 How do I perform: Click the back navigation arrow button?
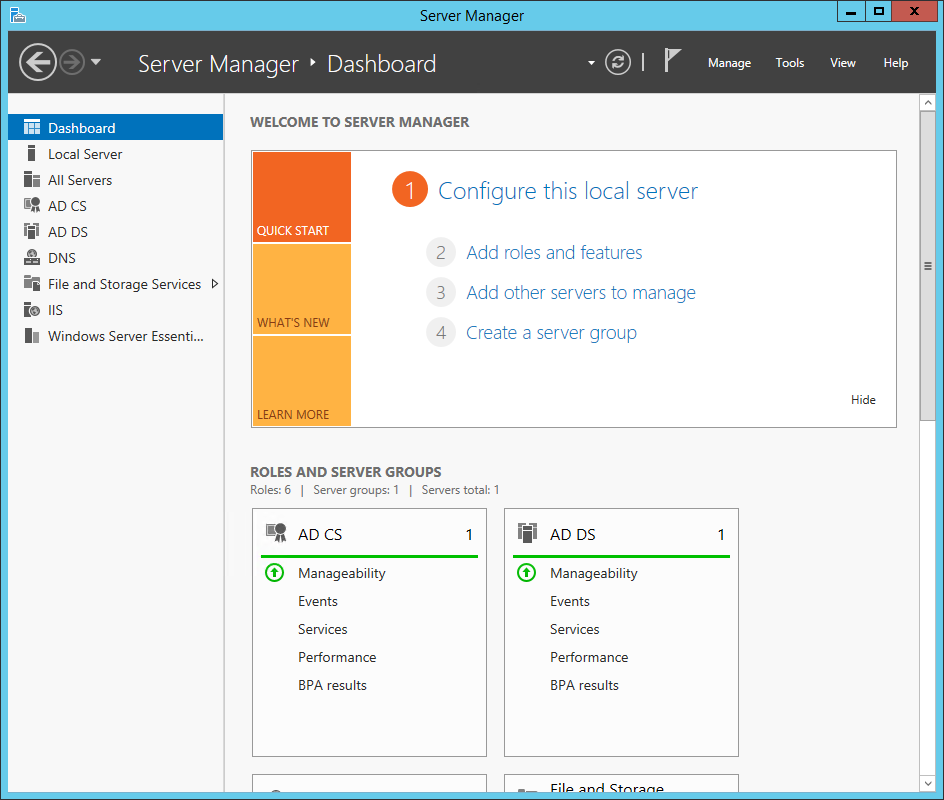coord(37,63)
